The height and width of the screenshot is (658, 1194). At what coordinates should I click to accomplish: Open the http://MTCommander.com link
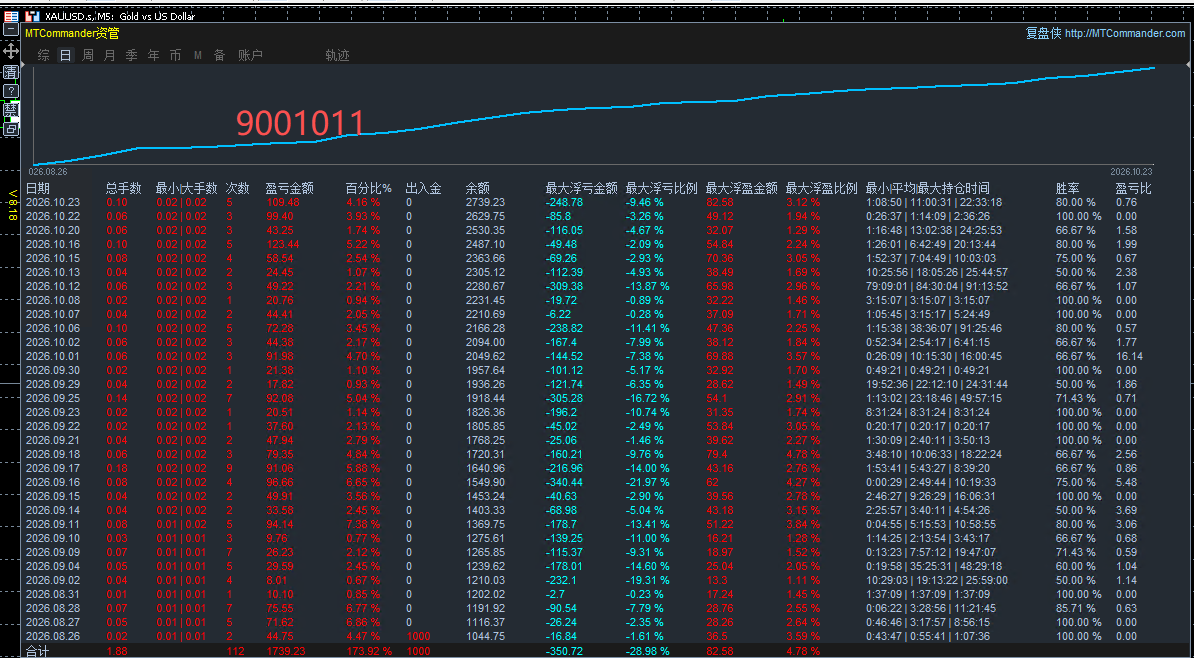pos(1125,34)
